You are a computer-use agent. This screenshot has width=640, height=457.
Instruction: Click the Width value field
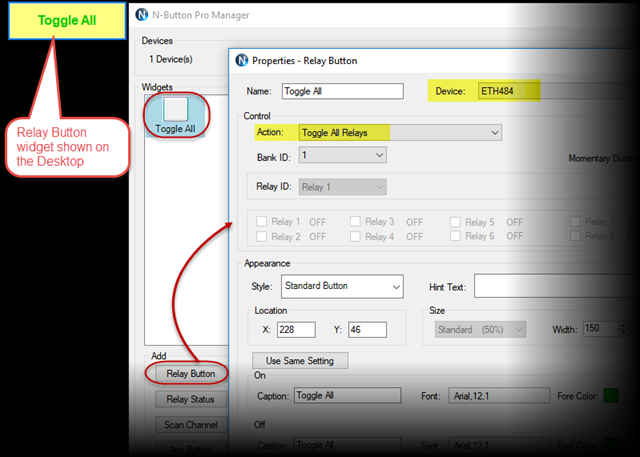pos(601,328)
